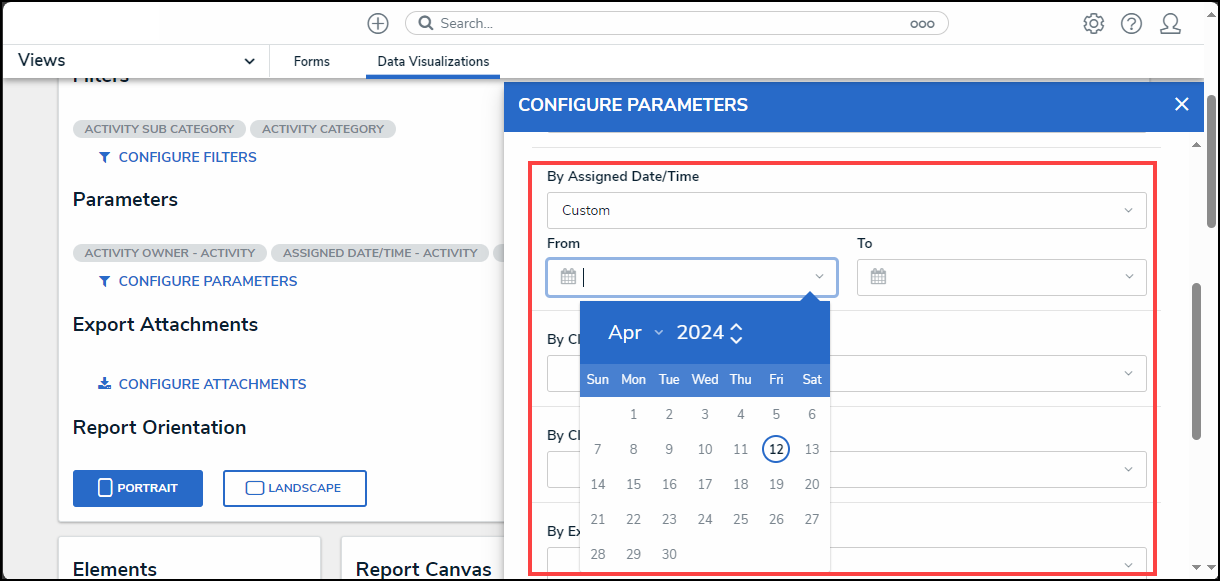Select April 7 in the calendar
The height and width of the screenshot is (581, 1220).
(598, 450)
